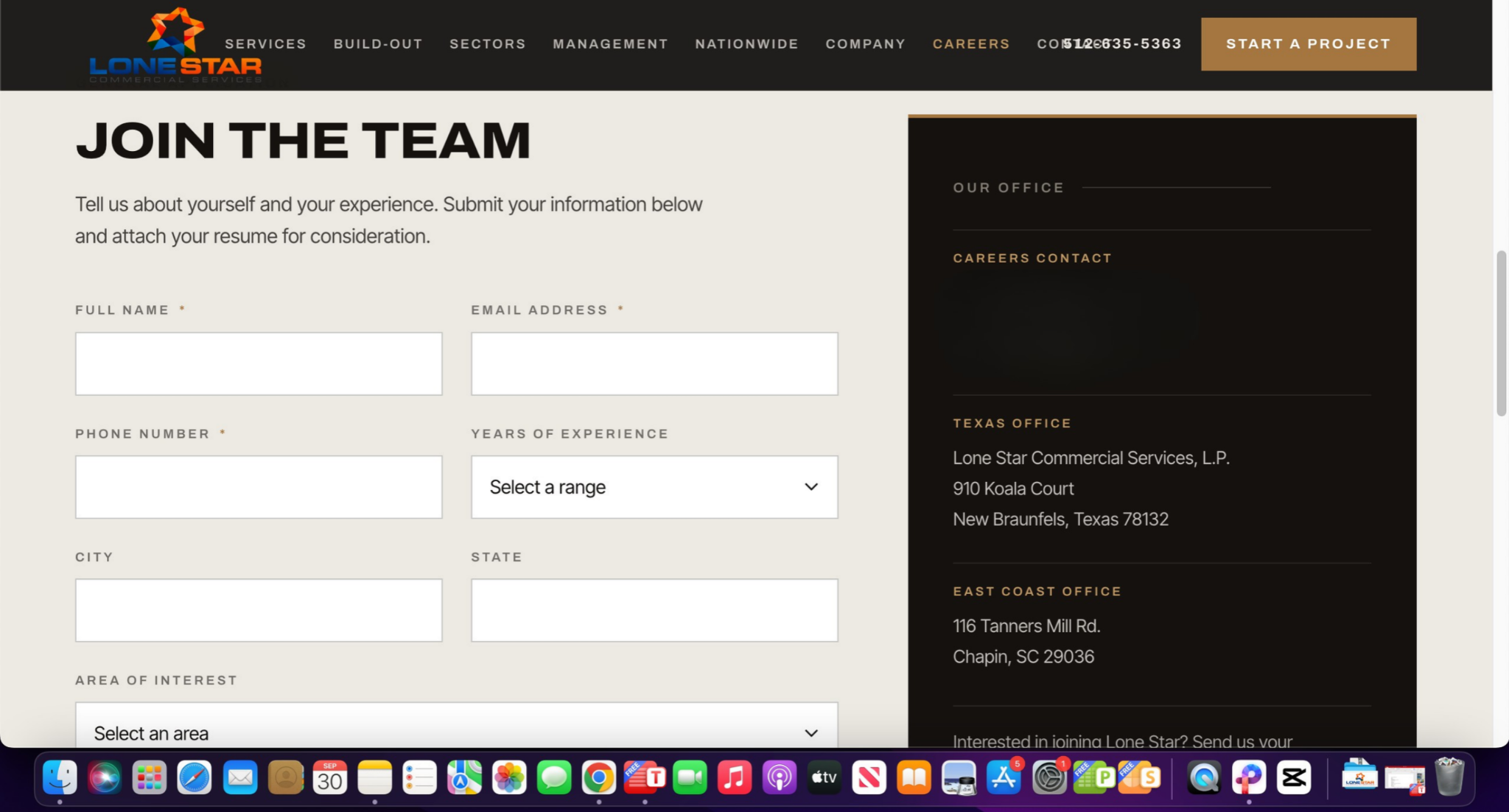Open System Settings in the dock
Viewport: 1509px width, 812px height.
point(1049,777)
